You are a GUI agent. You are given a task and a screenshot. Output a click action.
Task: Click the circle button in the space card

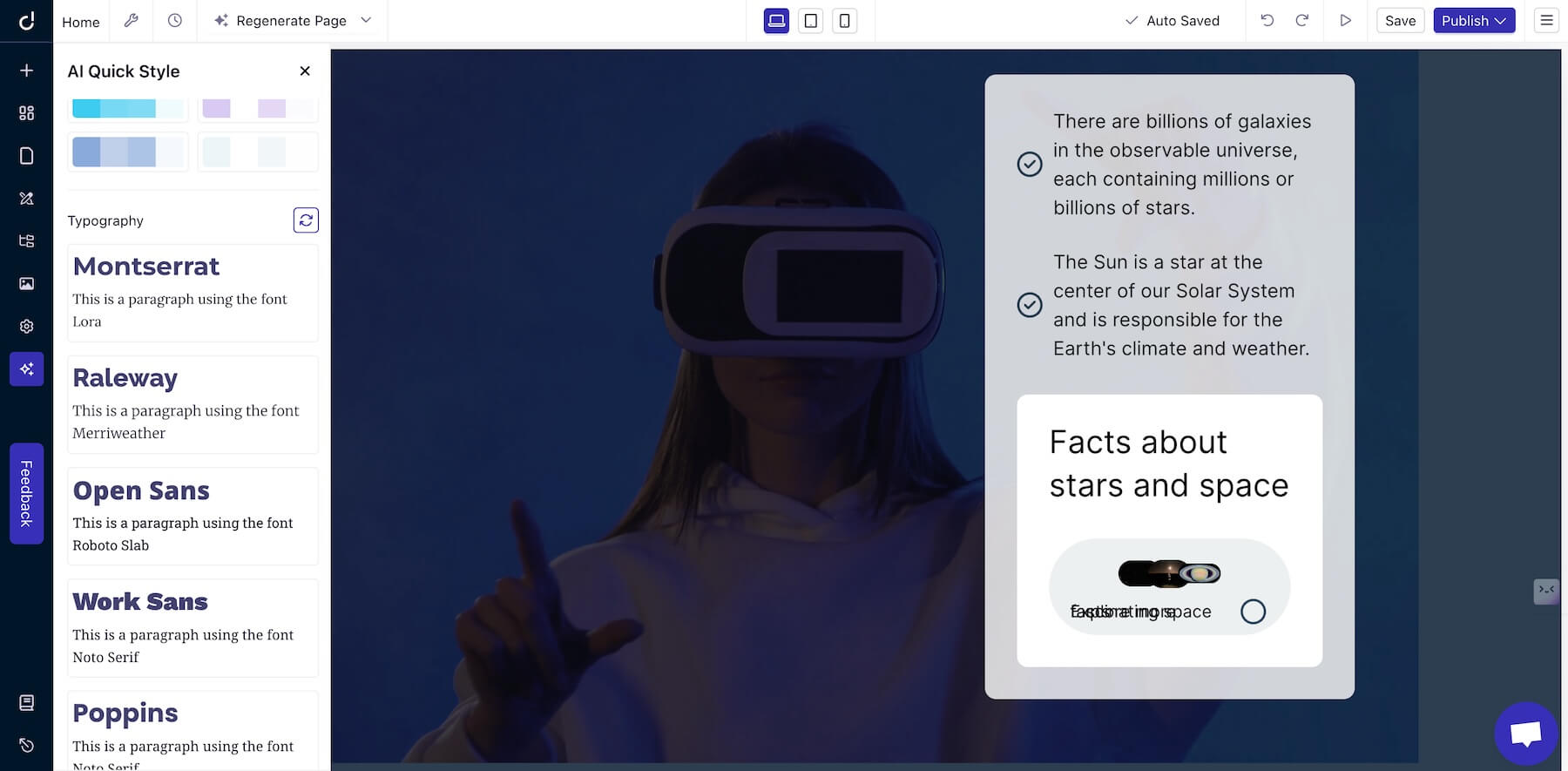click(1253, 612)
